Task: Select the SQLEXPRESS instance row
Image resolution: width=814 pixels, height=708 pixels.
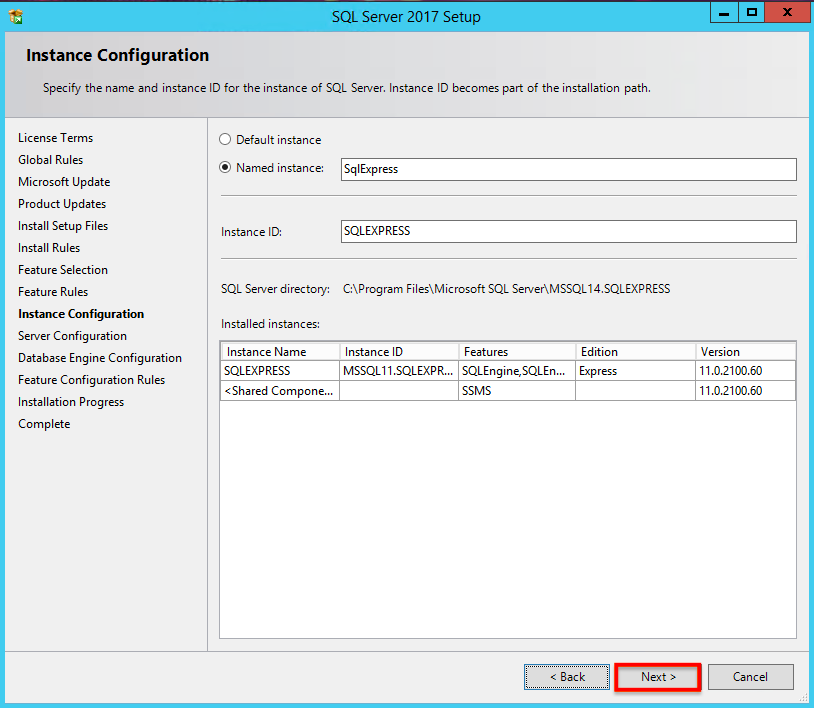Action: [x=508, y=371]
